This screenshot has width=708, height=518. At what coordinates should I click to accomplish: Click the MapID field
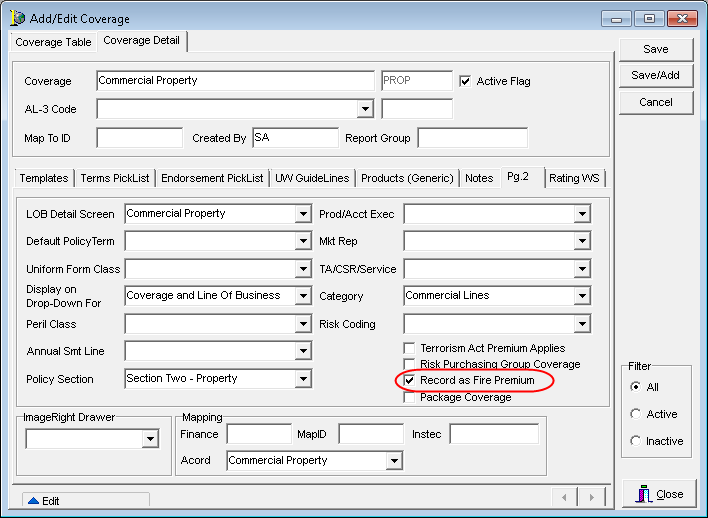(371, 434)
